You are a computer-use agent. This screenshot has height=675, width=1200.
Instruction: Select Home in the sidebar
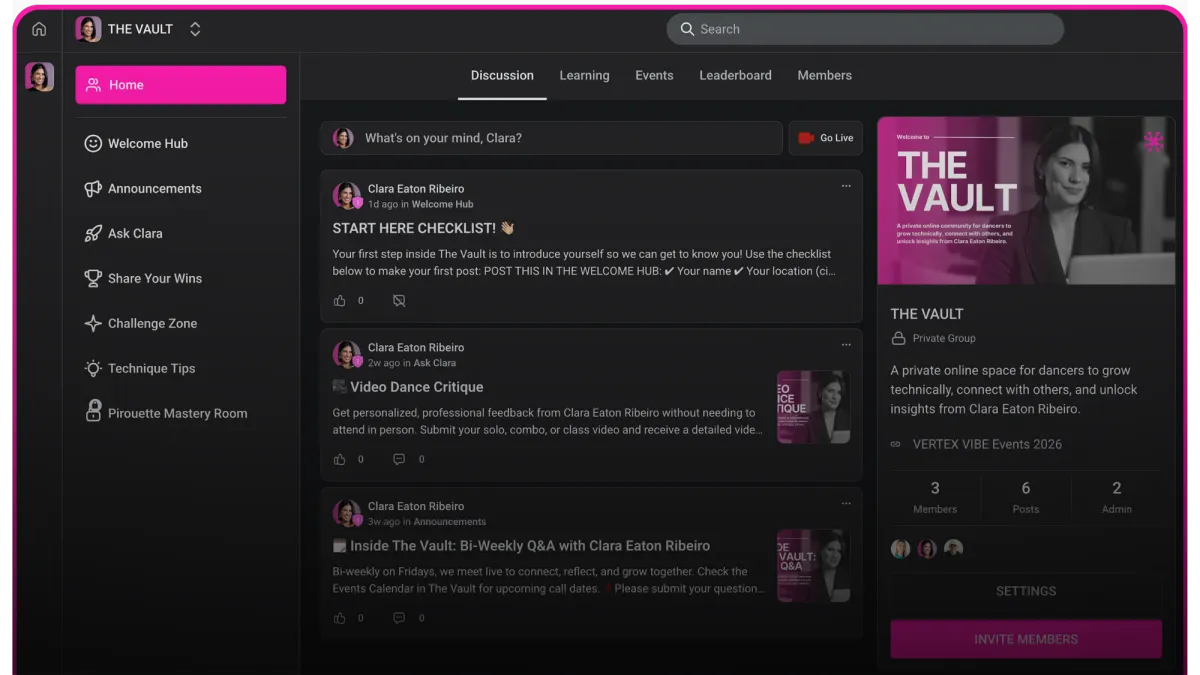pos(181,85)
